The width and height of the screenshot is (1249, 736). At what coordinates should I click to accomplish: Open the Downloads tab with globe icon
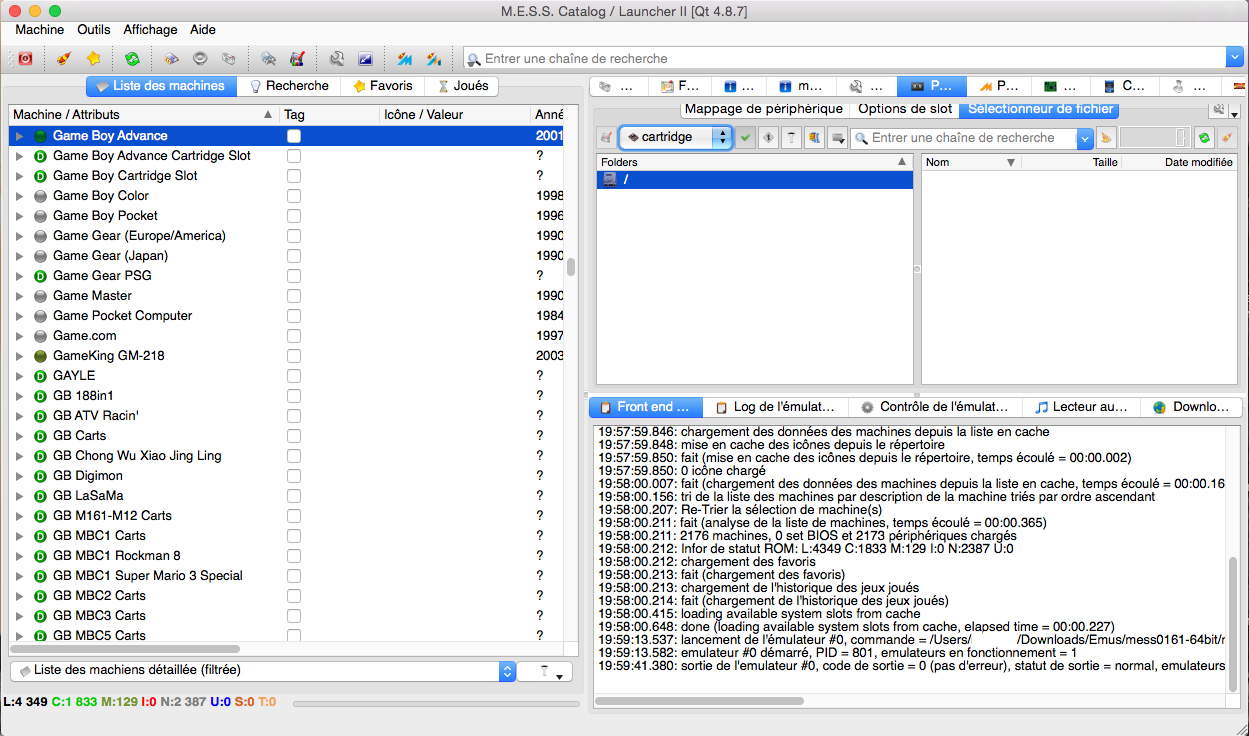pos(1191,407)
